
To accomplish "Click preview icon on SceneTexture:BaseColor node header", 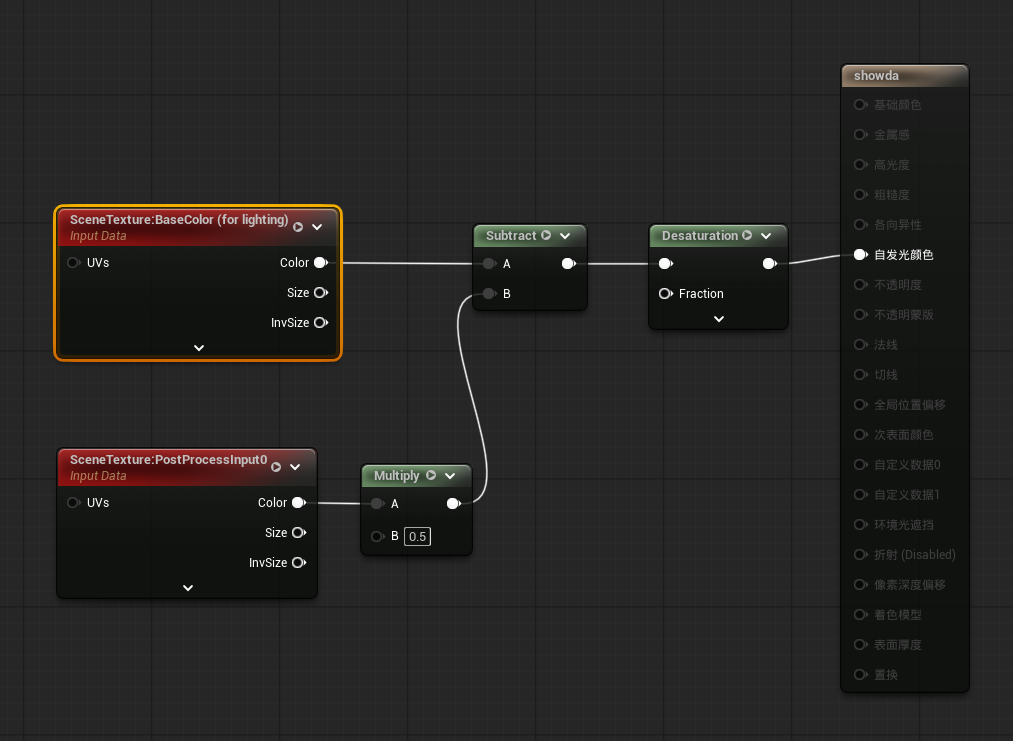I will pyautogui.click(x=298, y=227).
